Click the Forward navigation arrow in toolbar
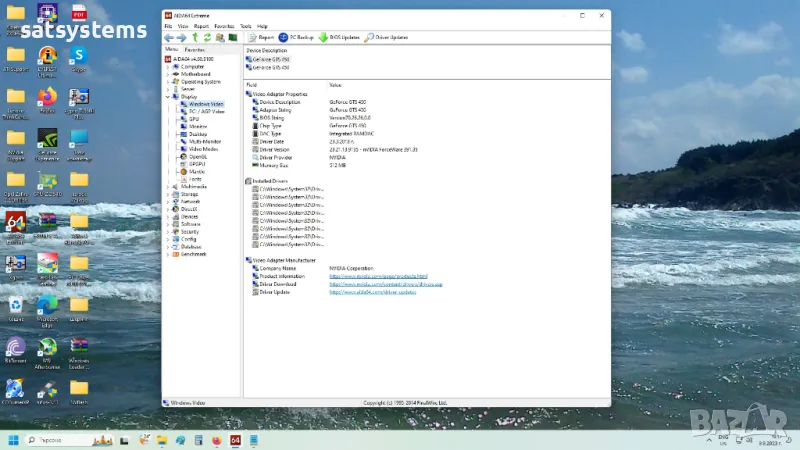Image resolution: width=800 pixels, height=450 pixels. (x=181, y=37)
